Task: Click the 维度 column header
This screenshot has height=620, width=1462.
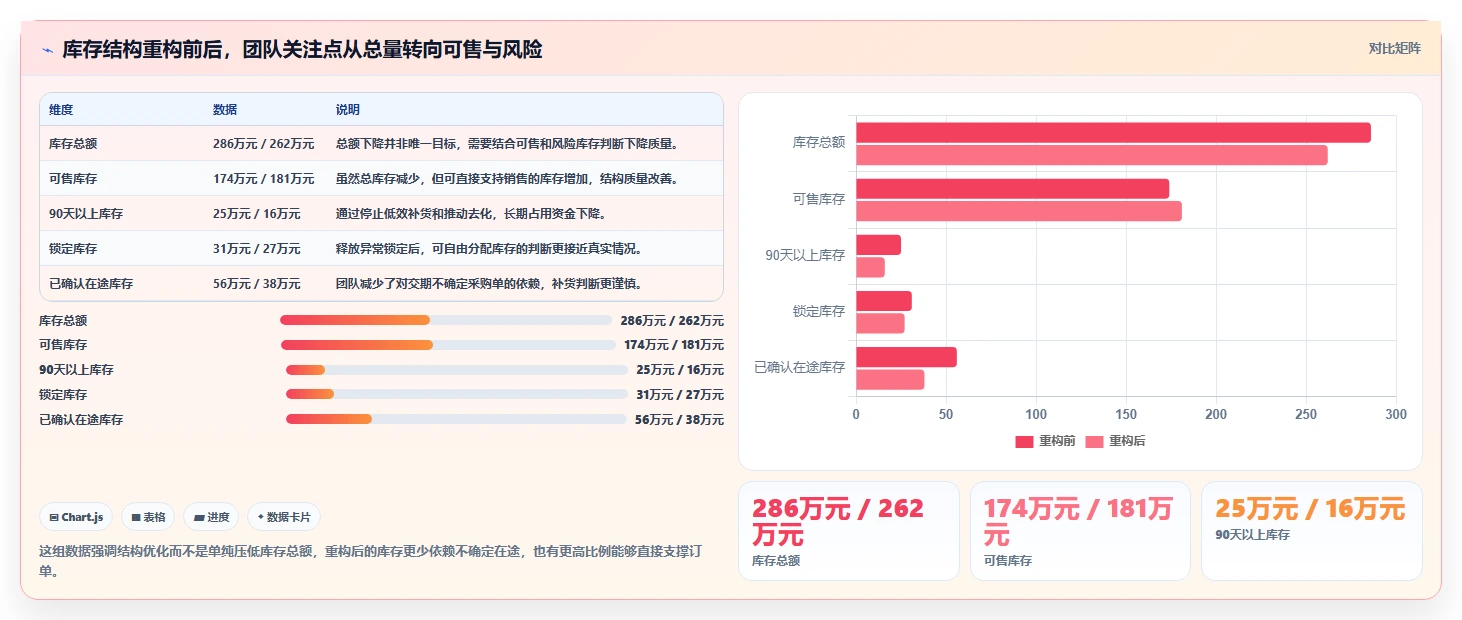Action: click(61, 109)
